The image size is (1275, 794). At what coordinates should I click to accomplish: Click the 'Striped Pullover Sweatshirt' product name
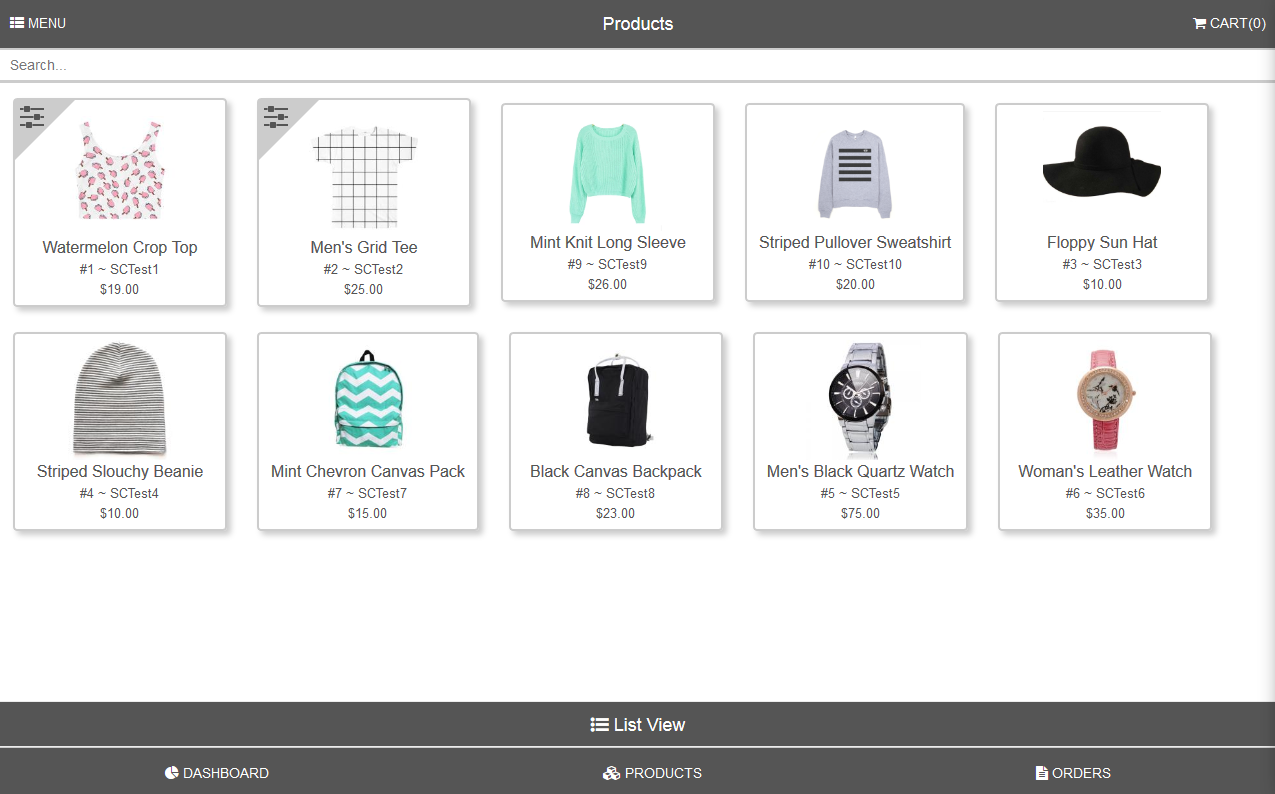tap(855, 242)
